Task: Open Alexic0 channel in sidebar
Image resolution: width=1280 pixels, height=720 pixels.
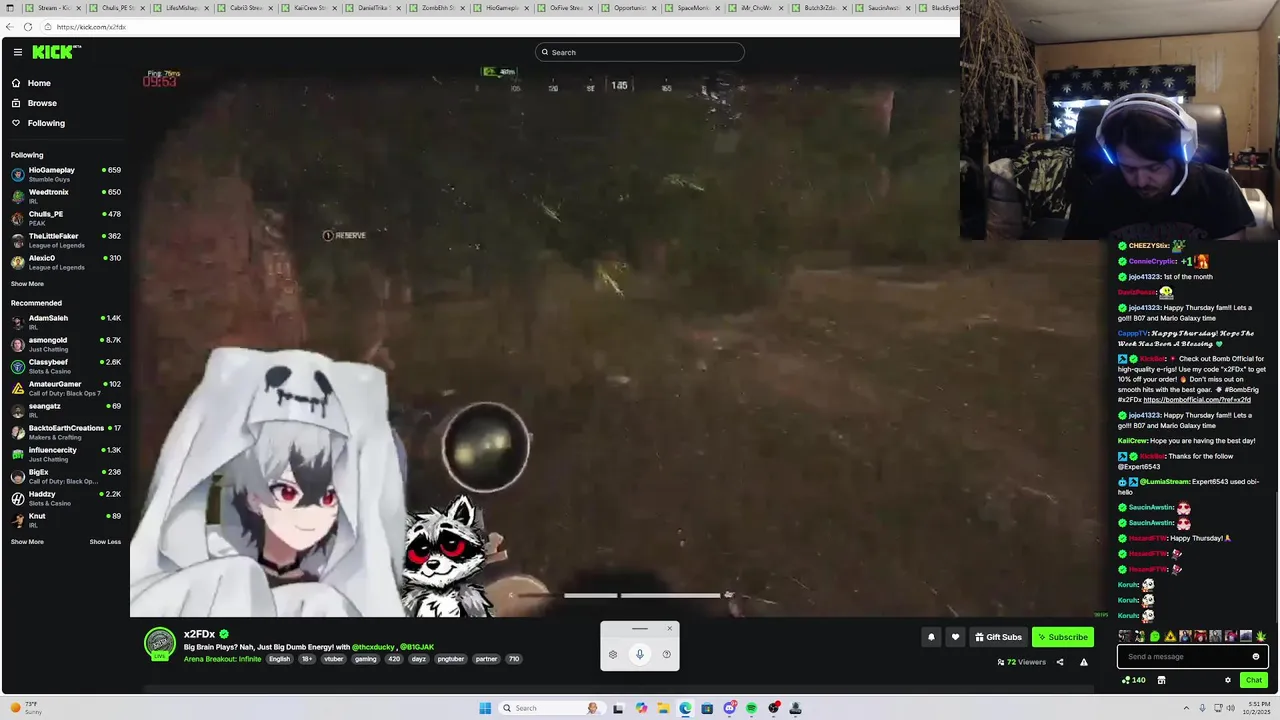Action: [65, 262]
